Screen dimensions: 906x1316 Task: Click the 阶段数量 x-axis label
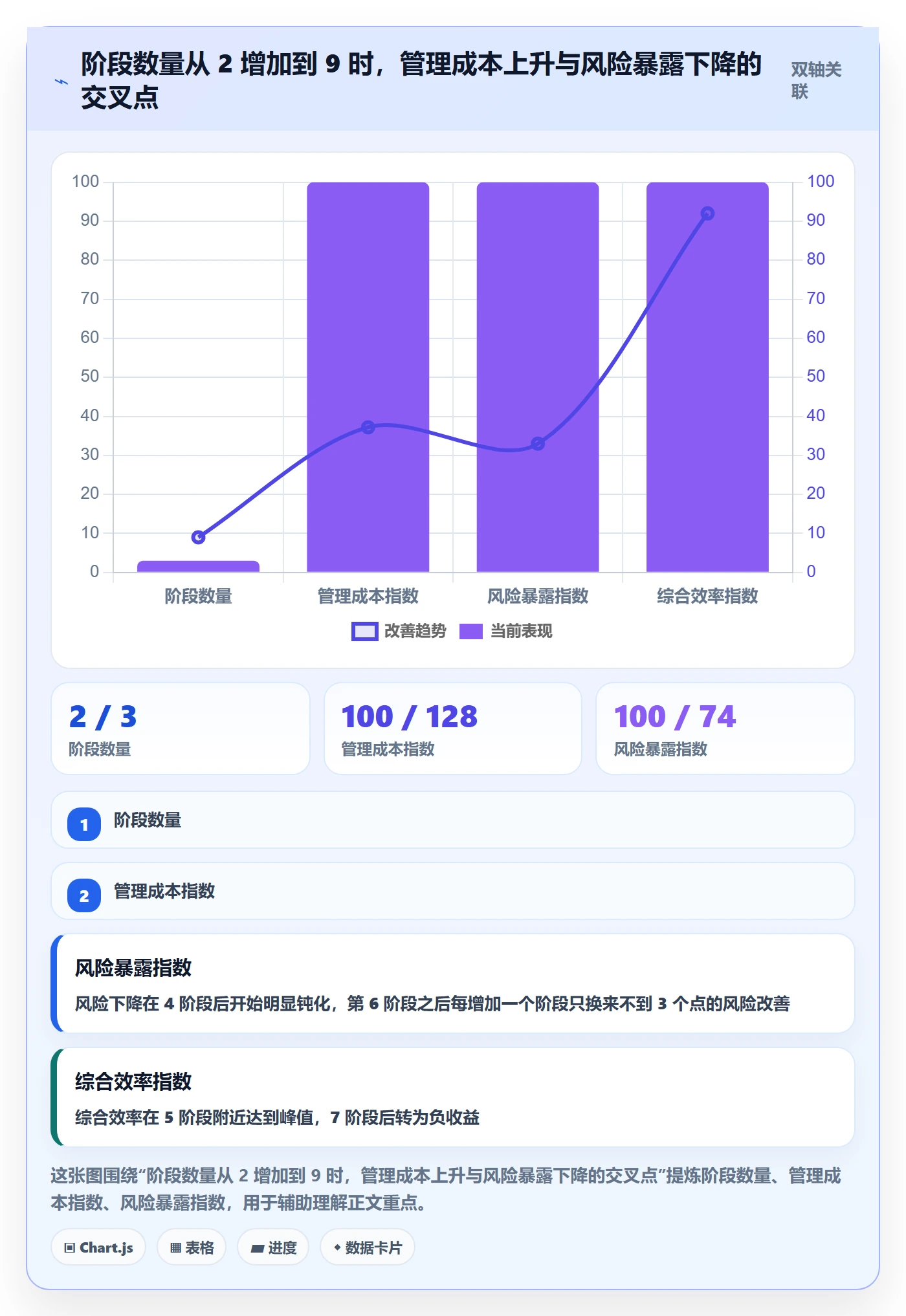coord(199,597)
